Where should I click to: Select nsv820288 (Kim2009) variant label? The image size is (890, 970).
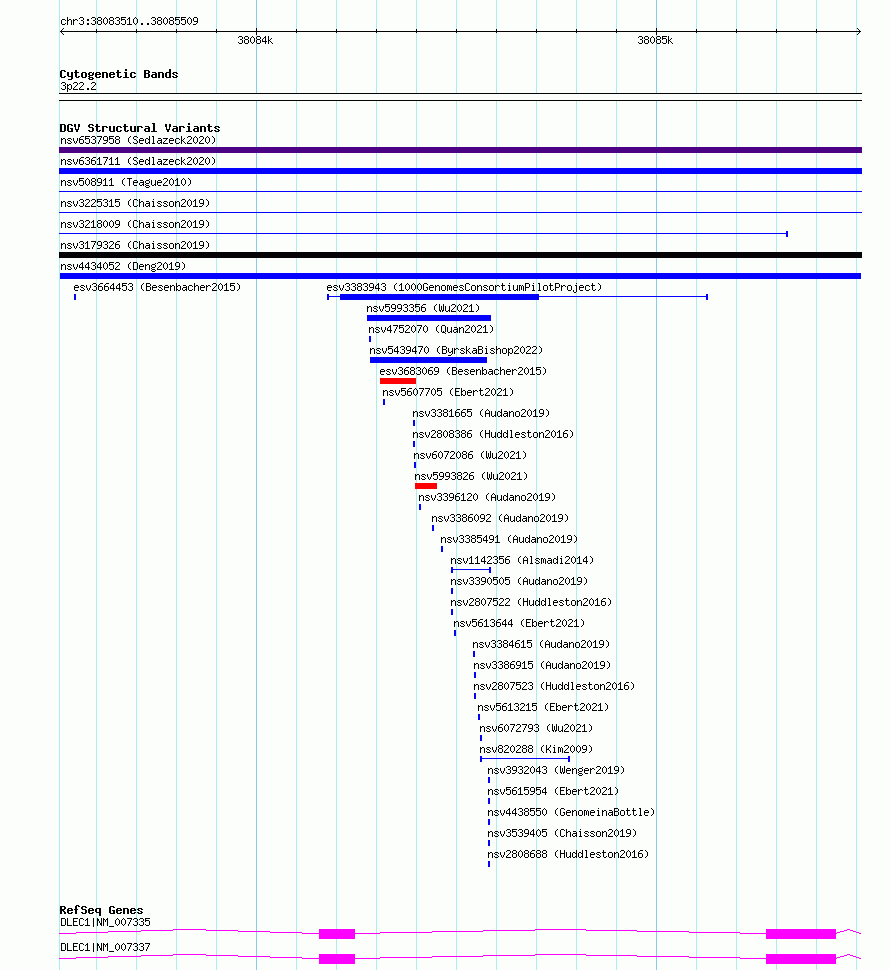tap(536, 750)
